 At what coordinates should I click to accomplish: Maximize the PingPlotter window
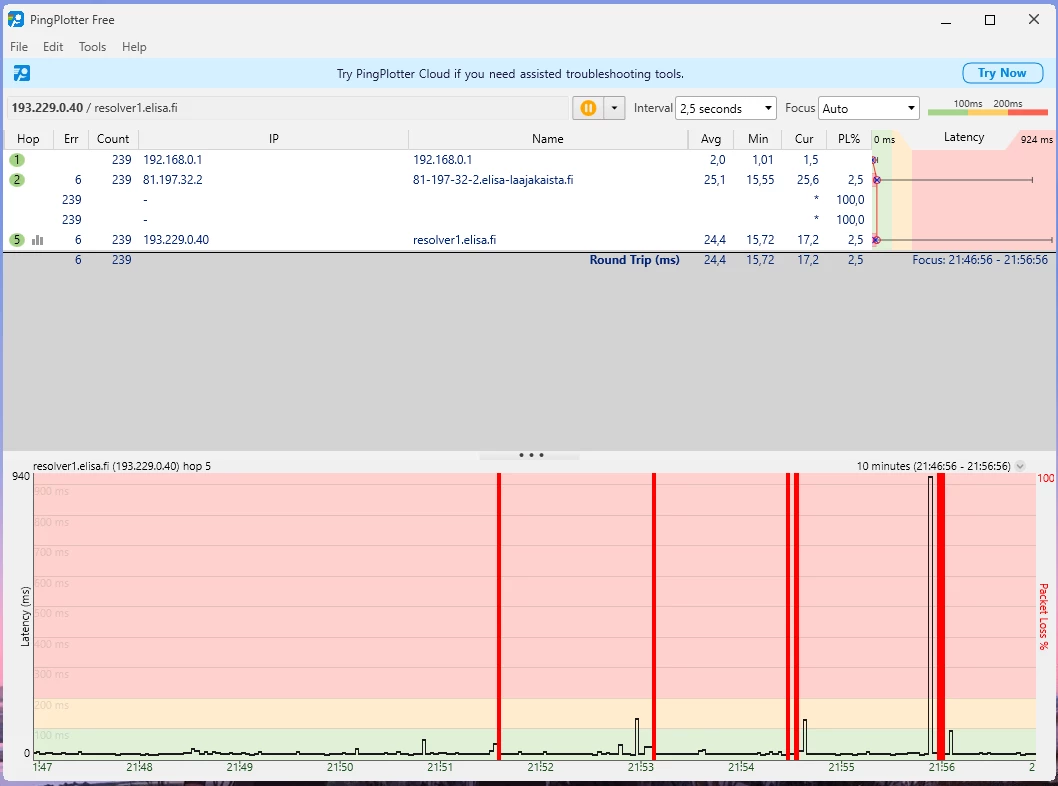[990, 20]
